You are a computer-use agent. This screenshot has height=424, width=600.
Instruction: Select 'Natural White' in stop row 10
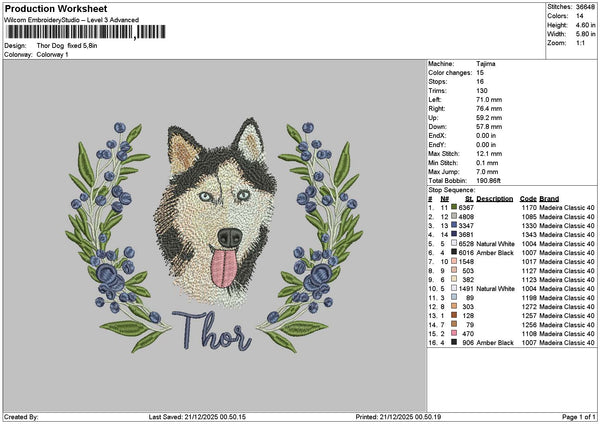[496, 289]
